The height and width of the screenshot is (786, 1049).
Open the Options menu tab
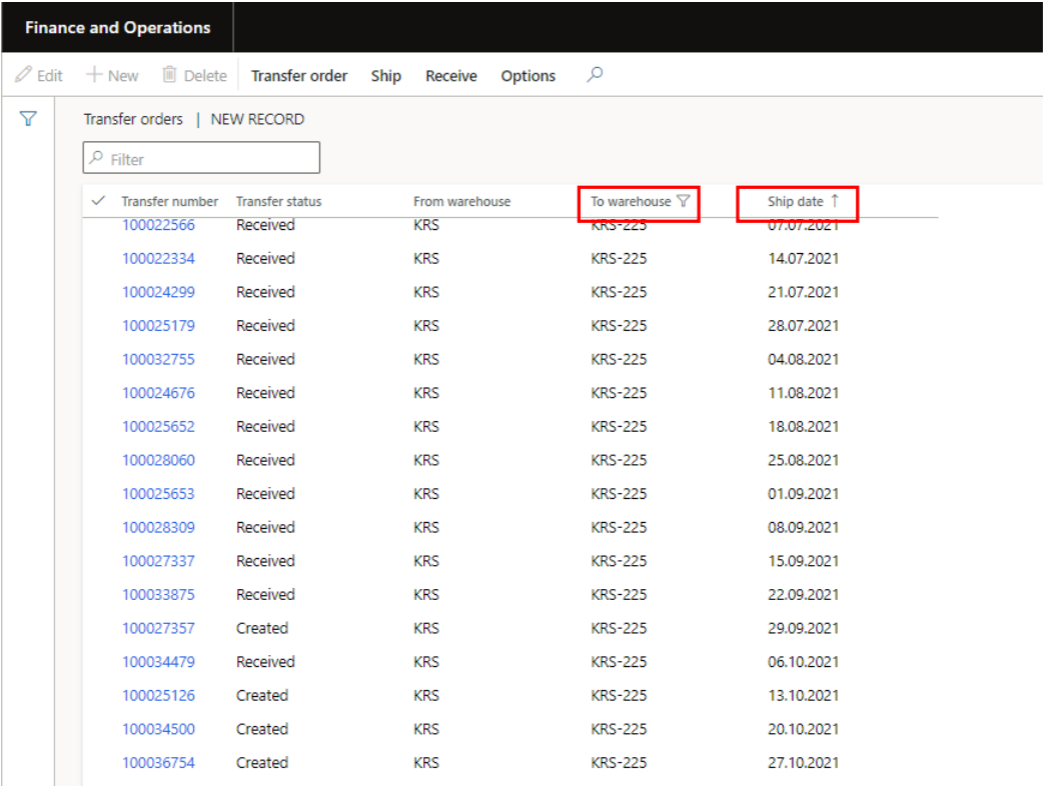coord(528,76)
